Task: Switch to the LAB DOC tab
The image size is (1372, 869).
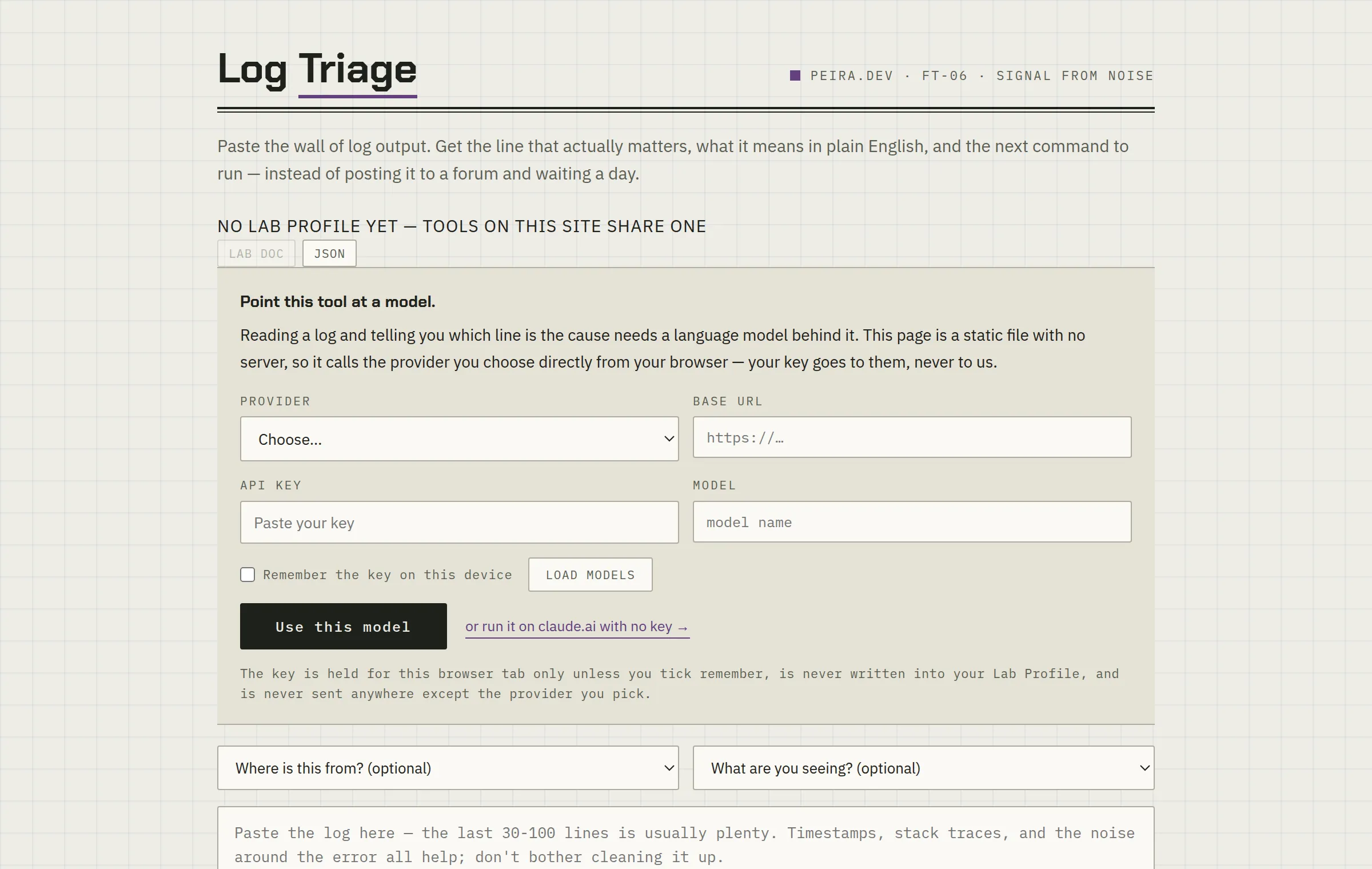Action: coord(256,253)
